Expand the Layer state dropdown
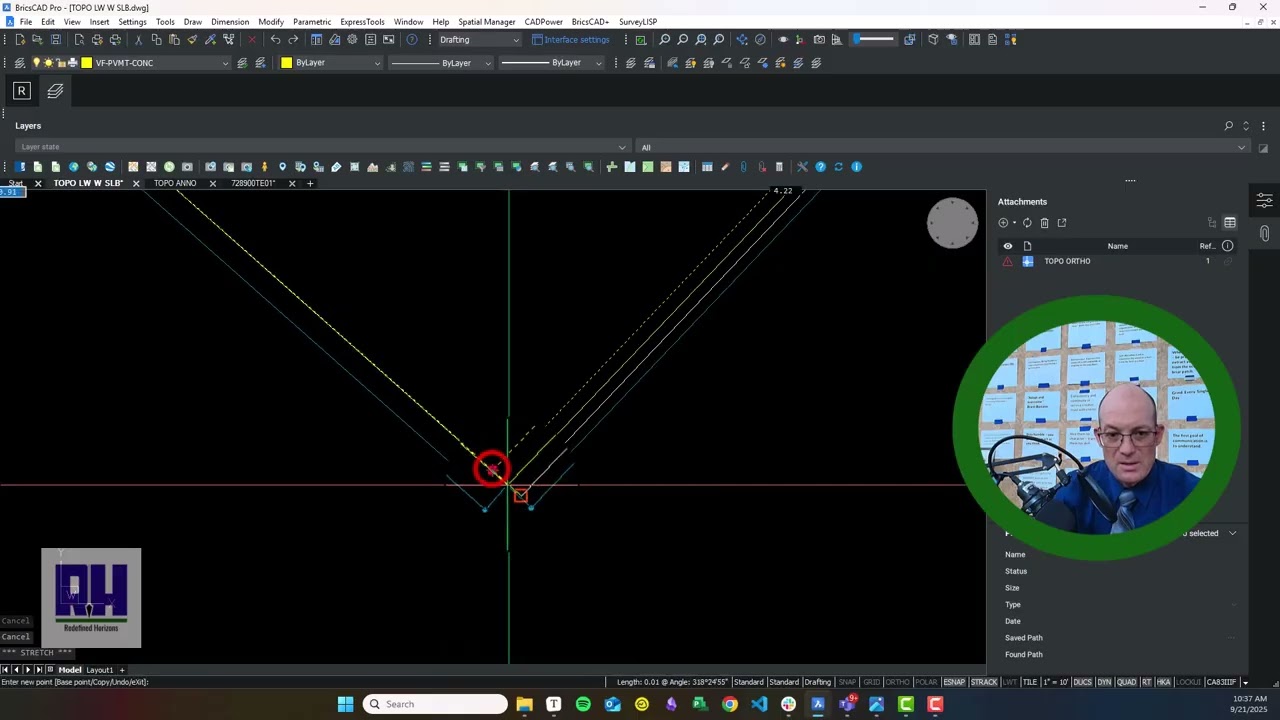This screenshot has width=1280, height=720. [322, 147]
